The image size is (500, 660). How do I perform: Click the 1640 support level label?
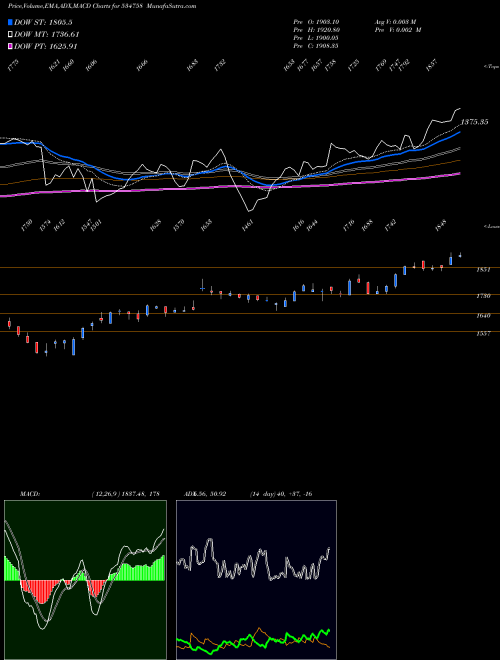click(x=483, y=315)
